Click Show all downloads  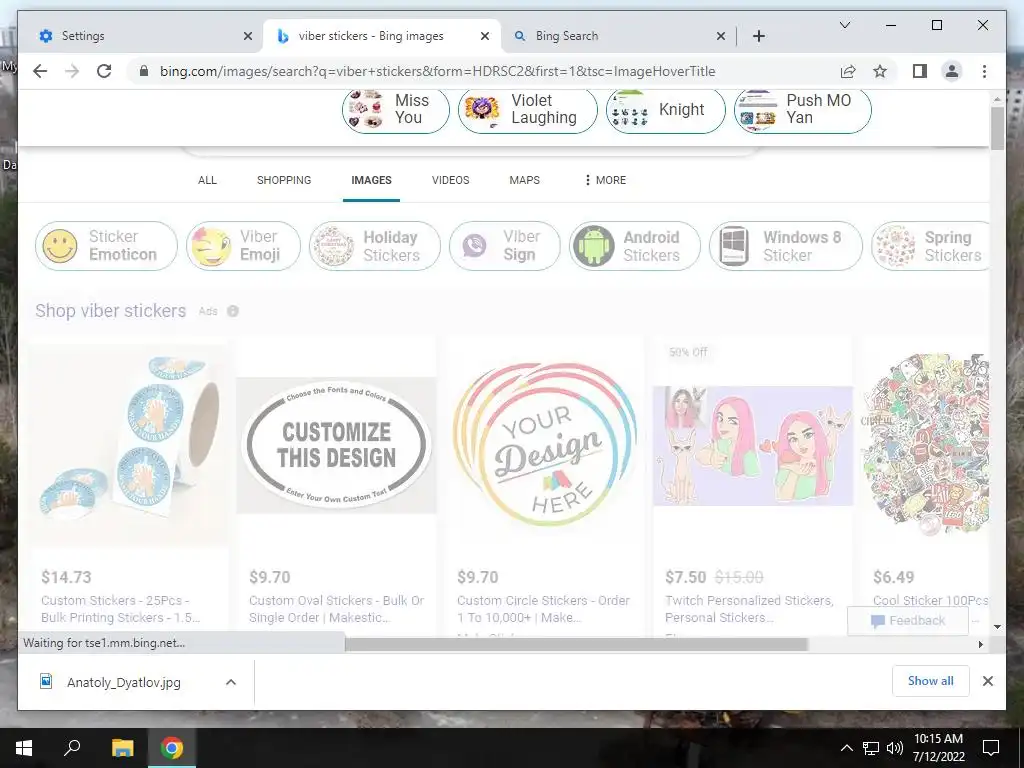[x=931, y=681]
